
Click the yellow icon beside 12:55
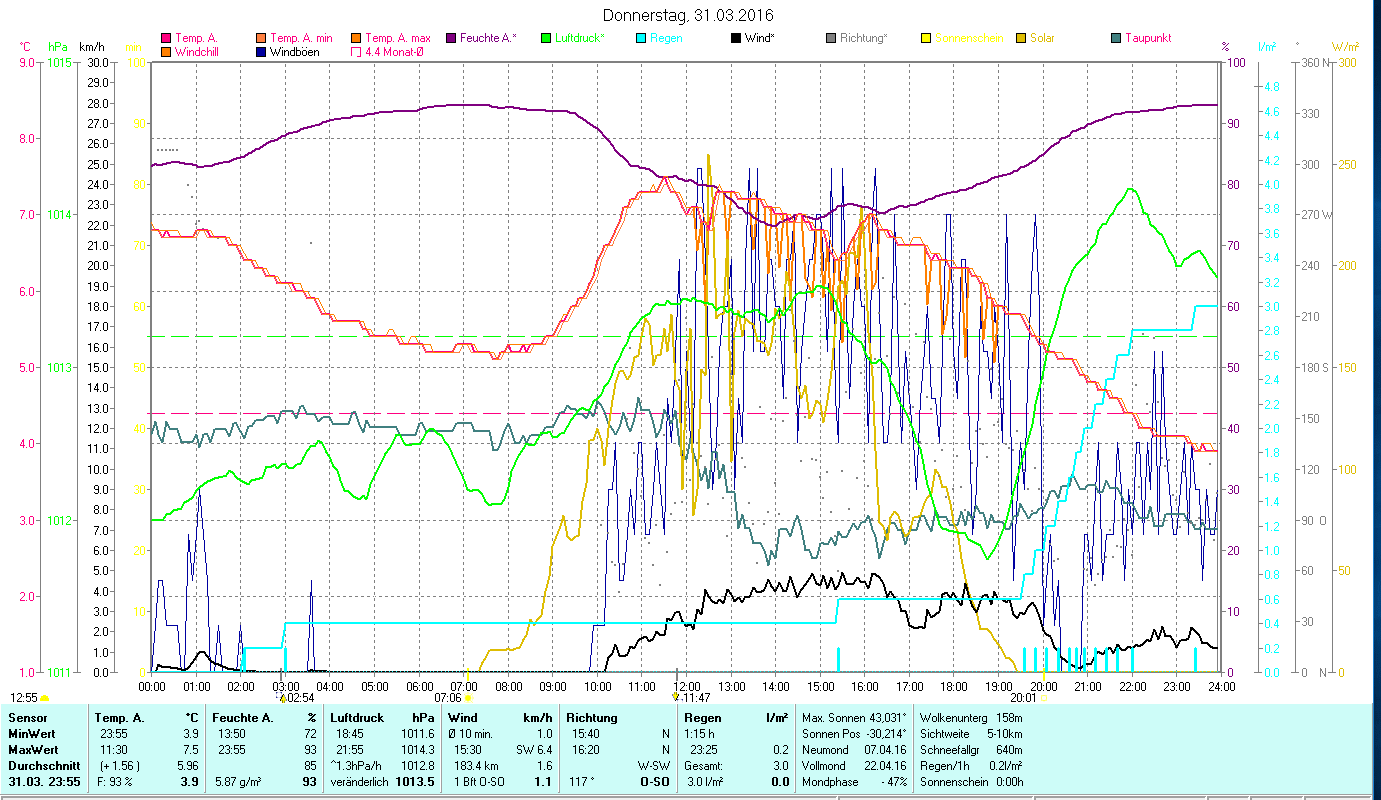tap(44, 698)
